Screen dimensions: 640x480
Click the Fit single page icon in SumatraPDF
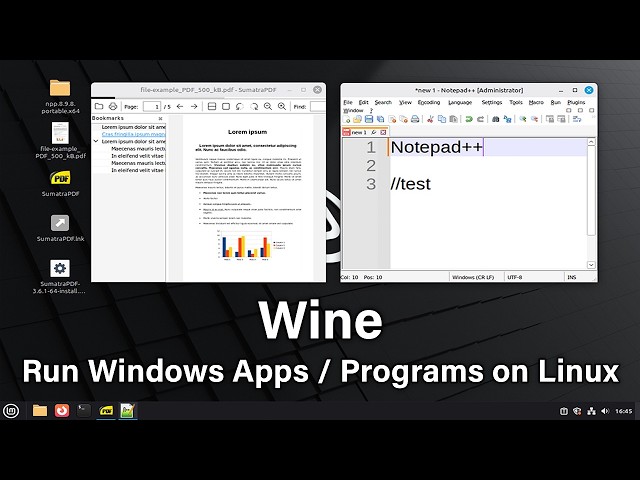pos(226,107)
